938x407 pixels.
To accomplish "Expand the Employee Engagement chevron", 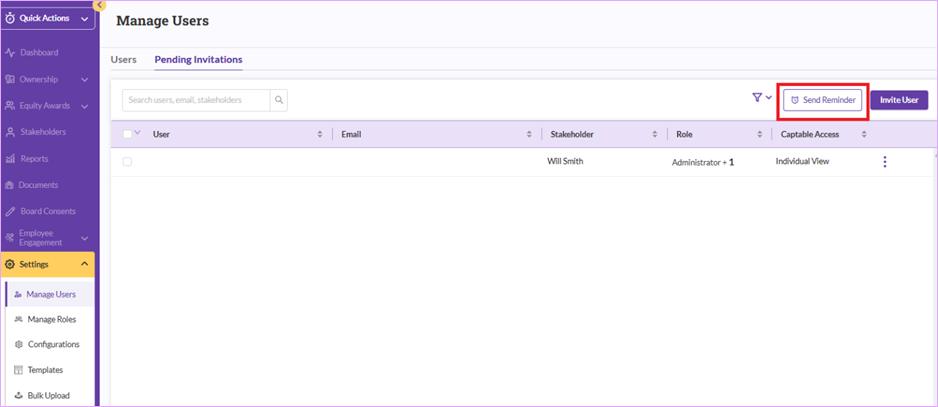I will coord(84,238).
